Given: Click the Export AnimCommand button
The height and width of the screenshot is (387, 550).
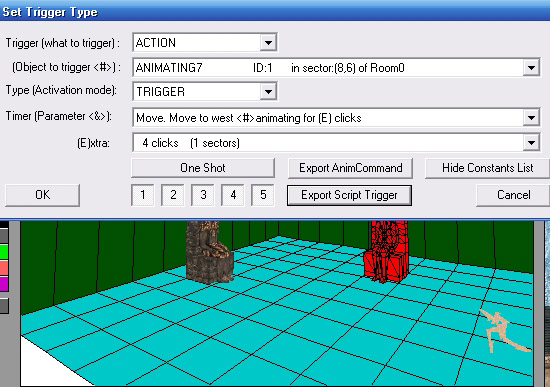Looking at the screenshot, I should coord(350,168).
